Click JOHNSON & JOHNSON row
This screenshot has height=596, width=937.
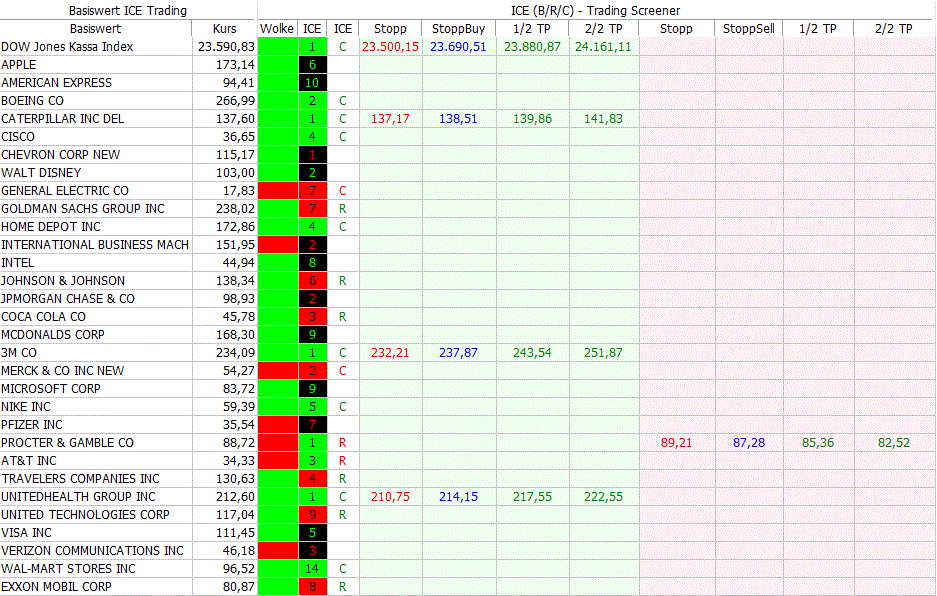tap(63, 280)
